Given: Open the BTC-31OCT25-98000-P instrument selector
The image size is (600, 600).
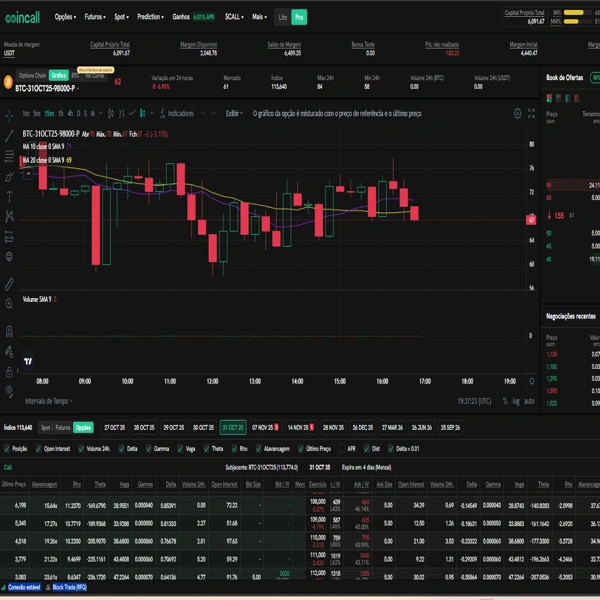Looking at the screenshot, I should [47, 89].
